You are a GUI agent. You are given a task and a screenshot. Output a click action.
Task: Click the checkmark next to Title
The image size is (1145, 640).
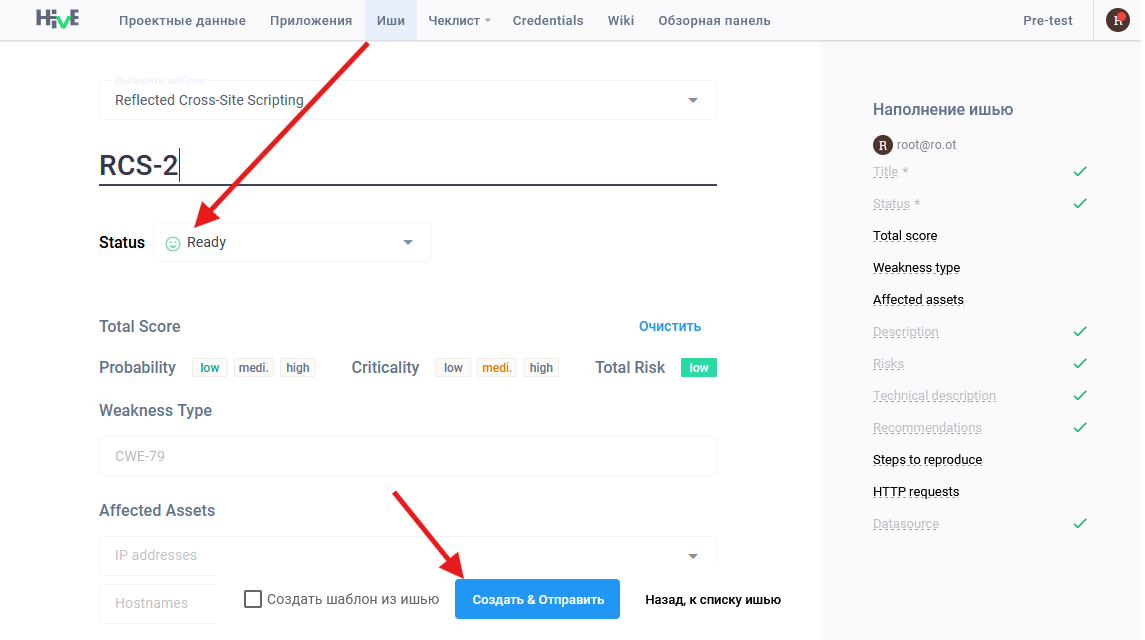[x=1080, y=172]
